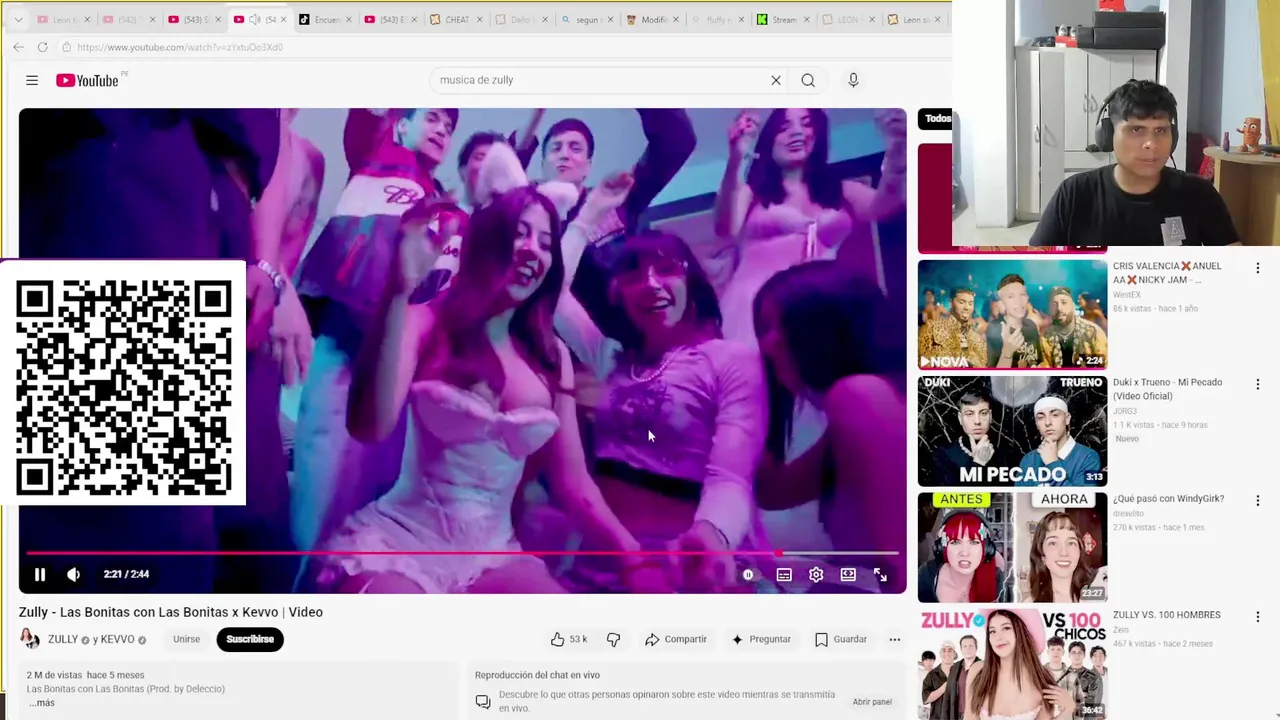Mute the tab via its speaker icon
Viewport: 1280px width, 720px height.
255,19
